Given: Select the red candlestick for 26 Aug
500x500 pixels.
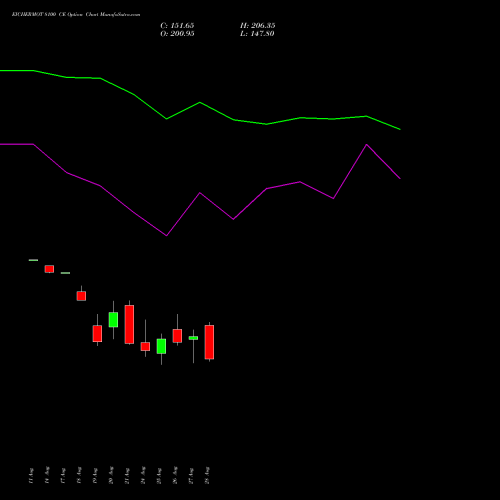Looking at the screenshot, I should tap(177, 336).
